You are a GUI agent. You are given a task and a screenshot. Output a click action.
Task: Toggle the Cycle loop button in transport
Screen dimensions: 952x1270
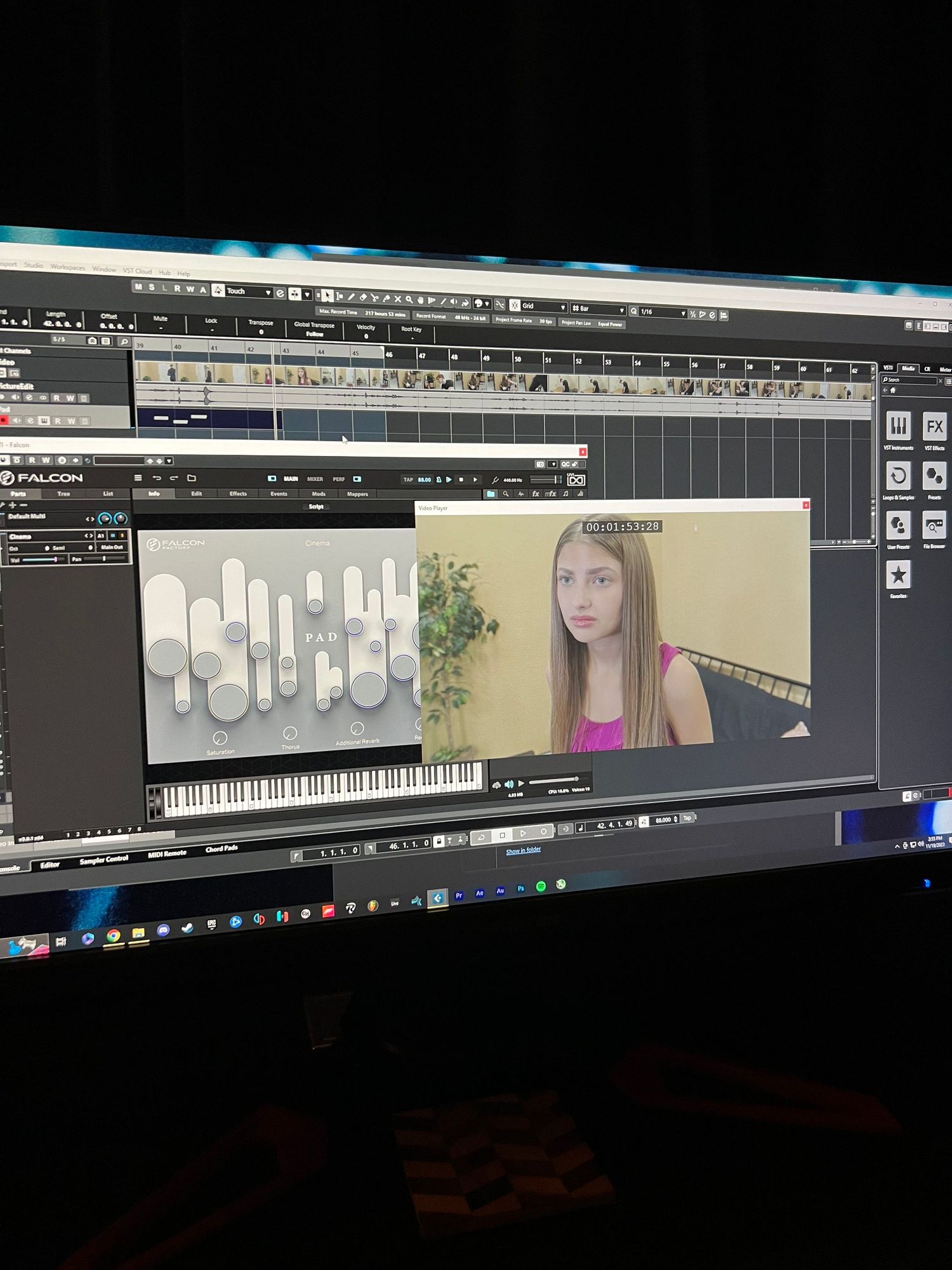click(x=481, y=838)
